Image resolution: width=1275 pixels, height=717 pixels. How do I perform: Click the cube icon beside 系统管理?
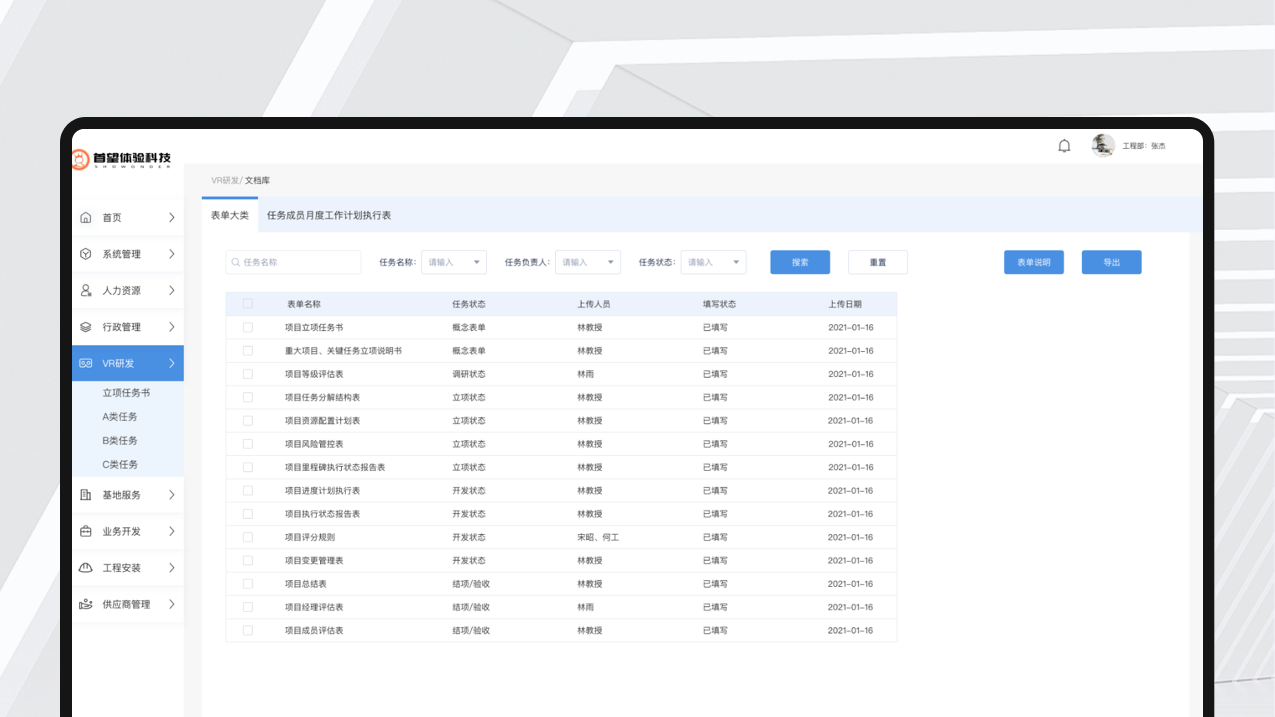coord(86,254)
